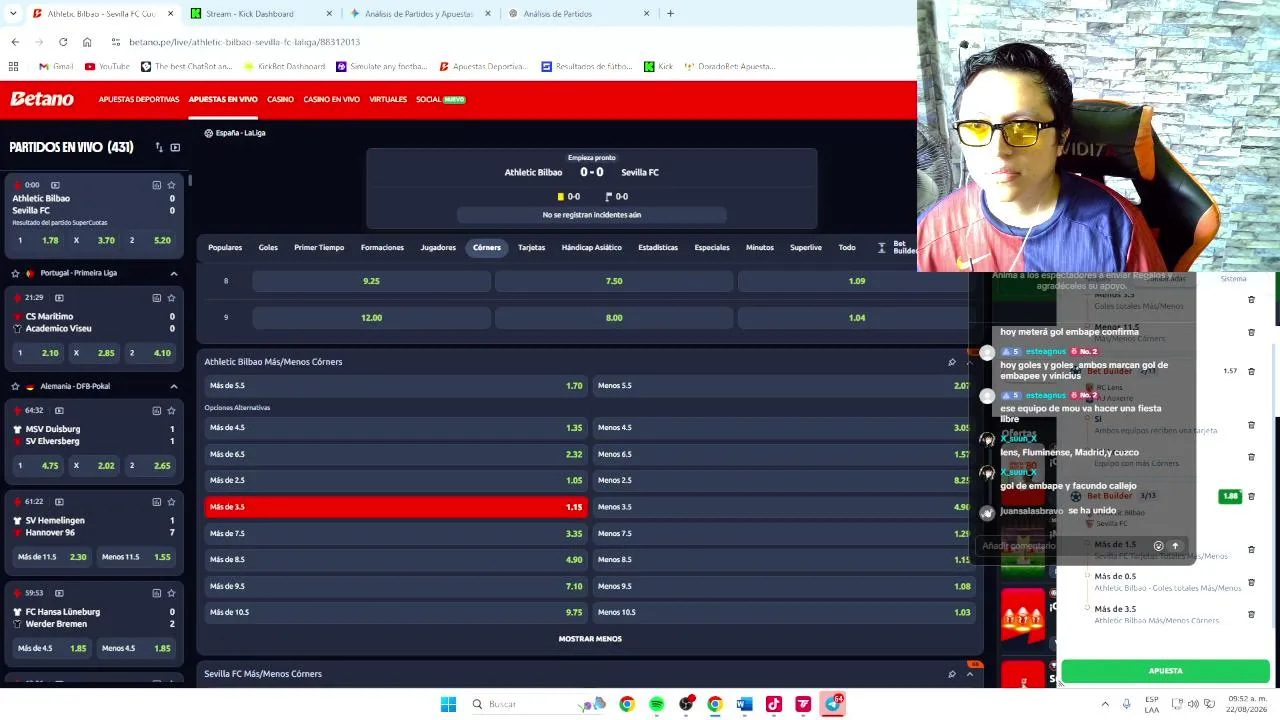Collapse the Portugal - Primeira Liga section

pyautogui.click(x=173, y=273)
